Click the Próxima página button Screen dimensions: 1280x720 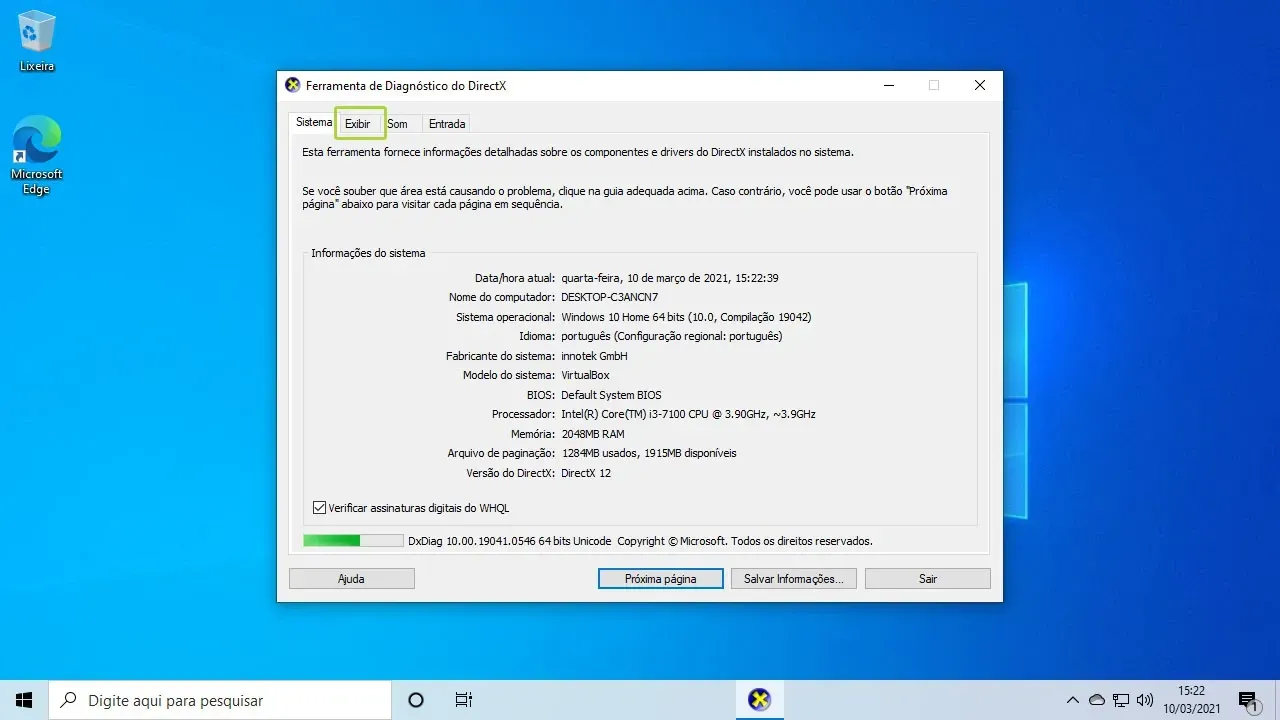click(x=661, y=578)
